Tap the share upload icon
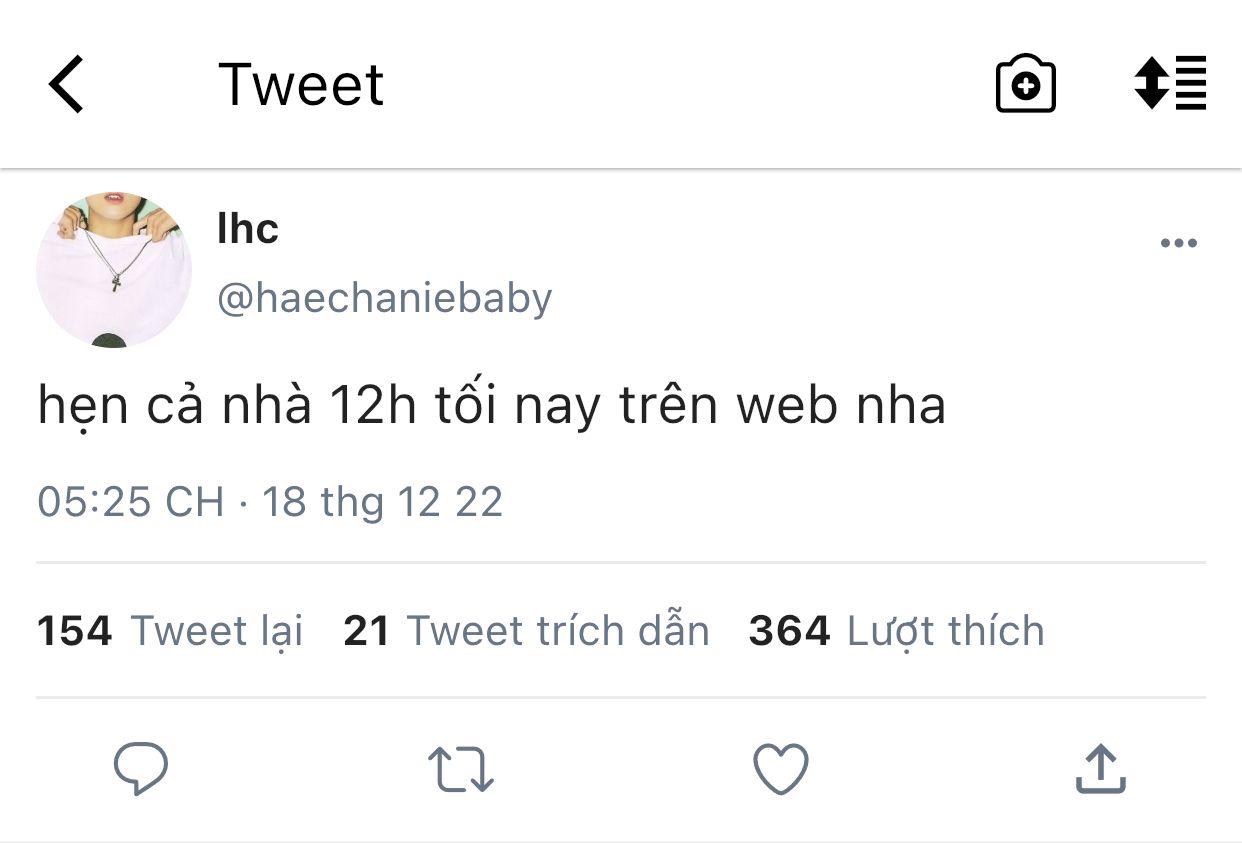This screenshot has height=843, width=1242. coord(1100,769)
